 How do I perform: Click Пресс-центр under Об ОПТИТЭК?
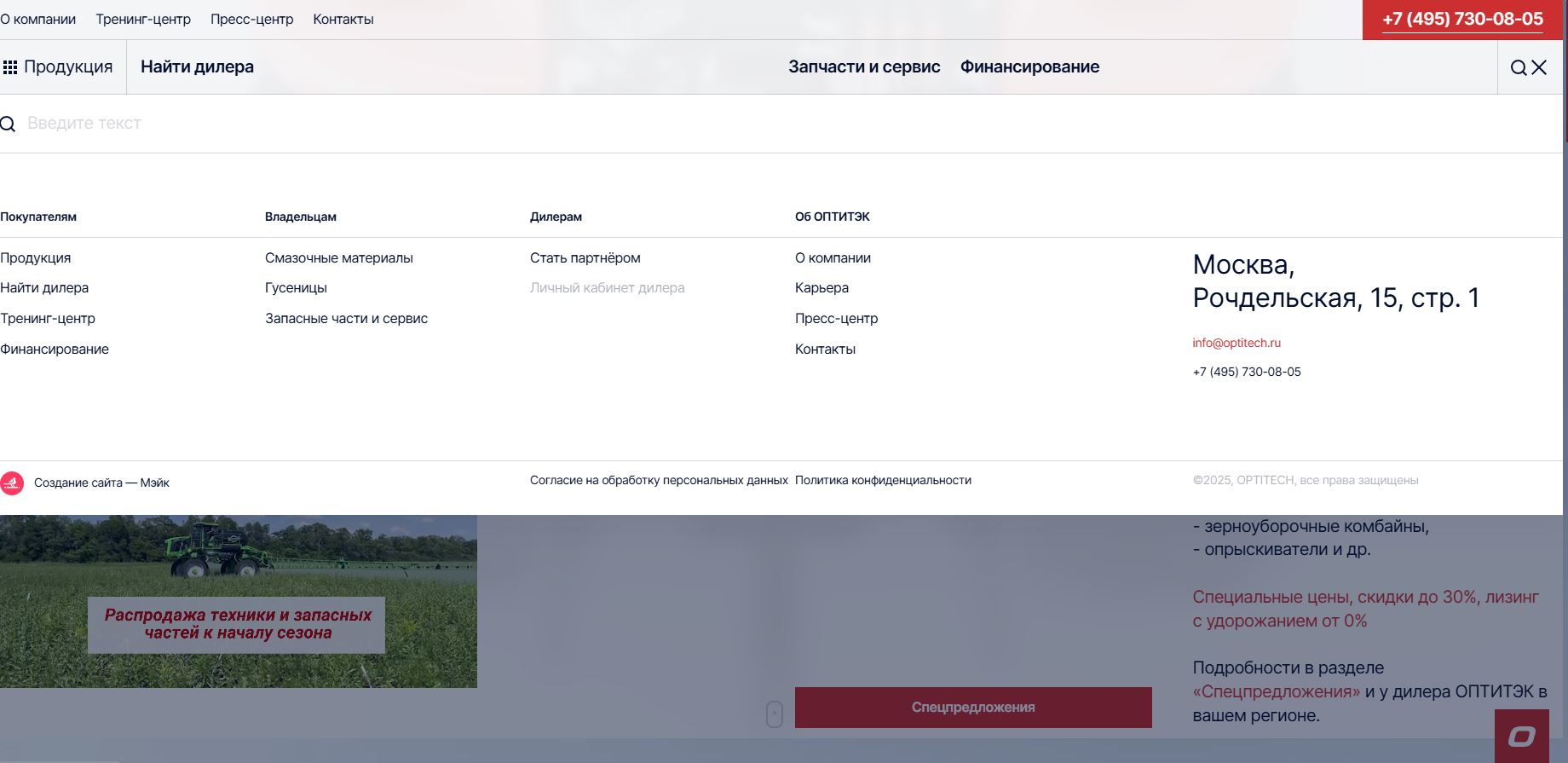(x=836, y=318)
